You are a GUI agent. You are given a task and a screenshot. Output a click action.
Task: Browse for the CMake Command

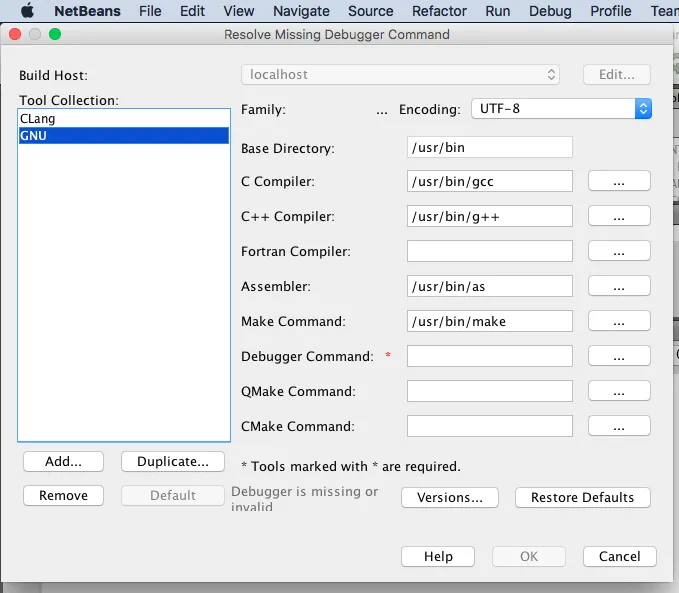[x=619, y=426]
